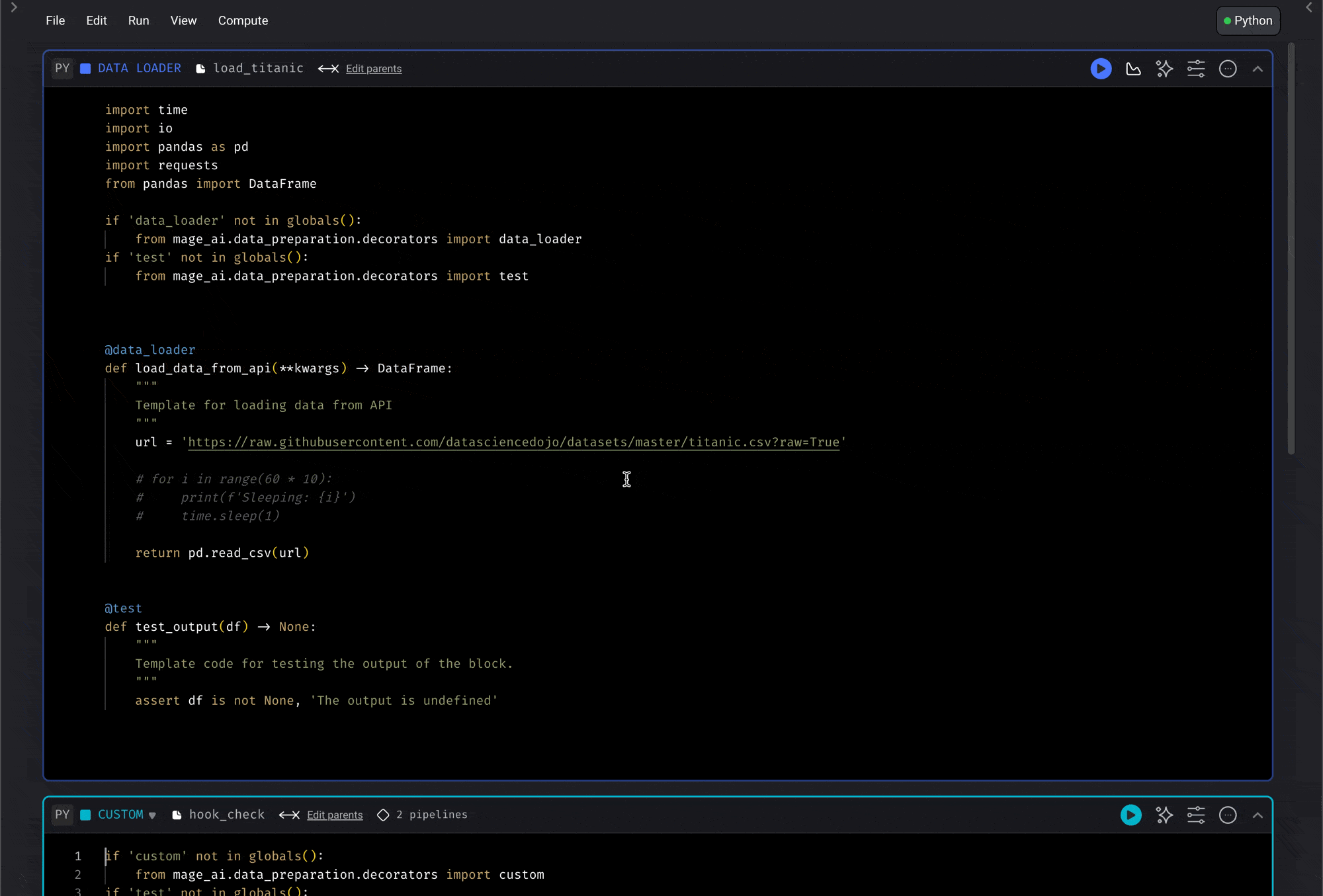Click the PY language badge on hook_check
The width and height of the screenshot is (1323, 896).
point(62,815)
